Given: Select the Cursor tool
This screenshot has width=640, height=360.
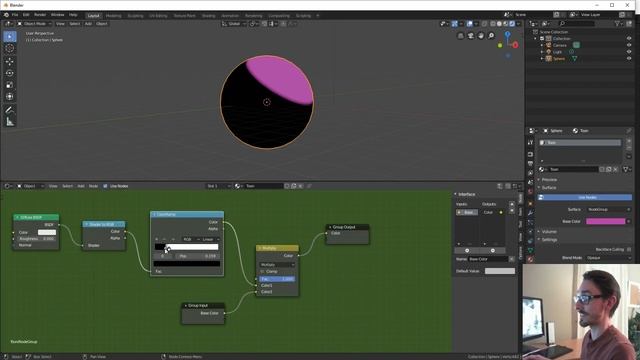Looking at the screenshot, I should click(x=10, y=49).
